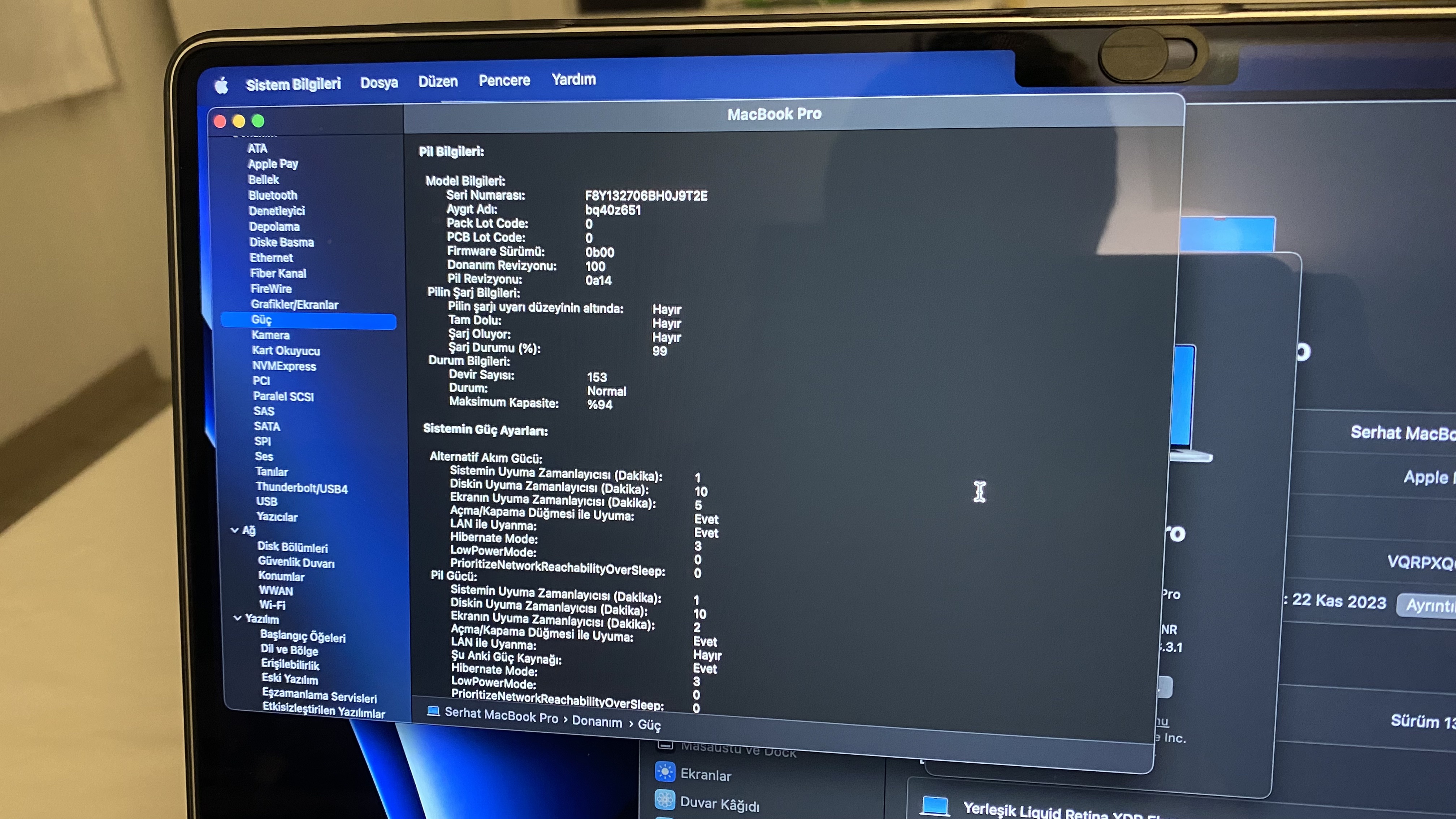Select NVMExpress in the sidebar

284,366
